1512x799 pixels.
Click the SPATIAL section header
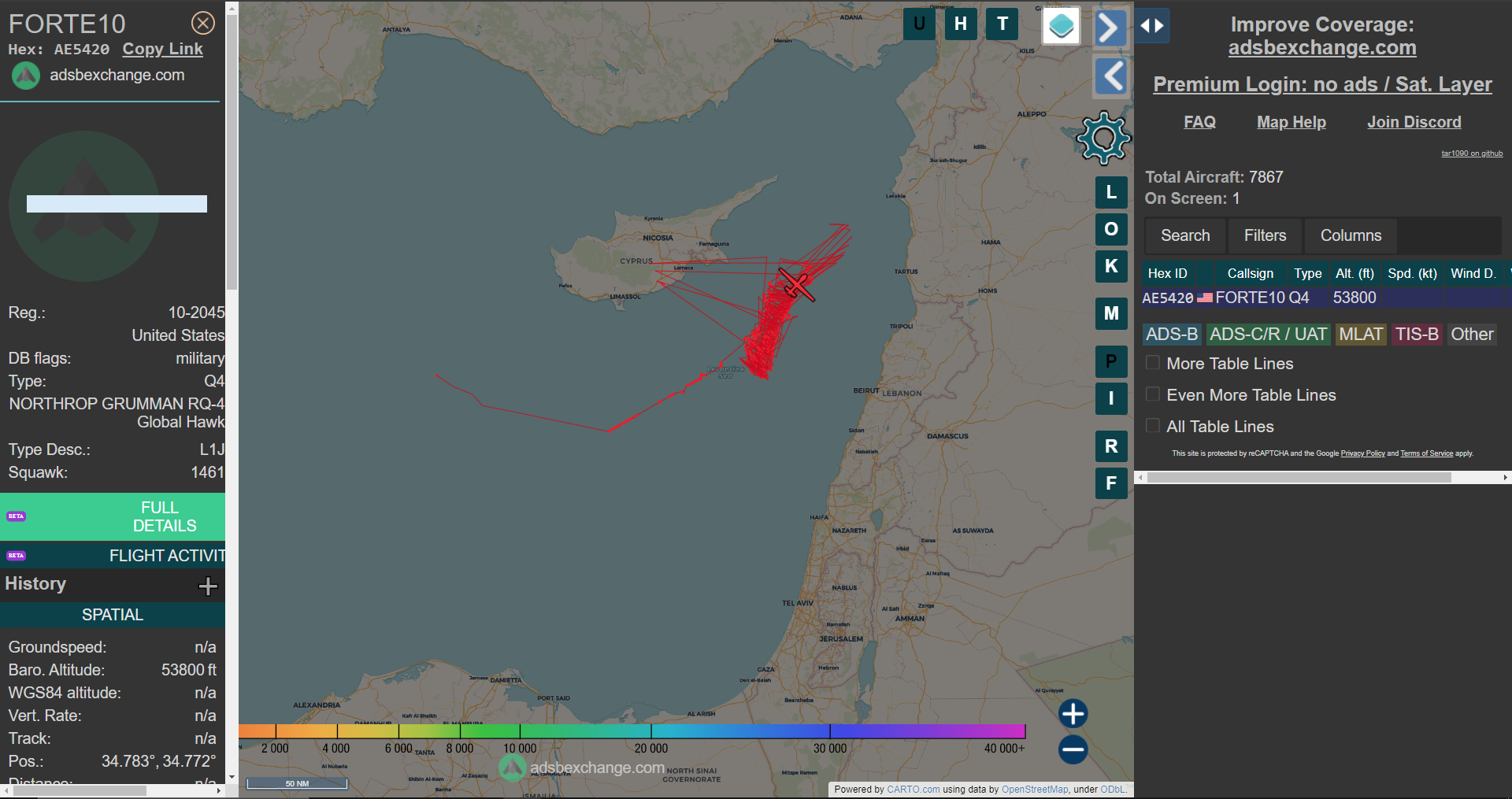pos(113,615)
